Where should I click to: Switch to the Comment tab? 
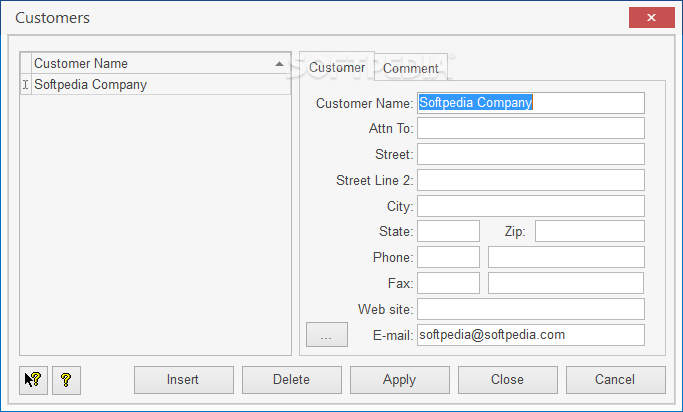(x=411, y=68)
